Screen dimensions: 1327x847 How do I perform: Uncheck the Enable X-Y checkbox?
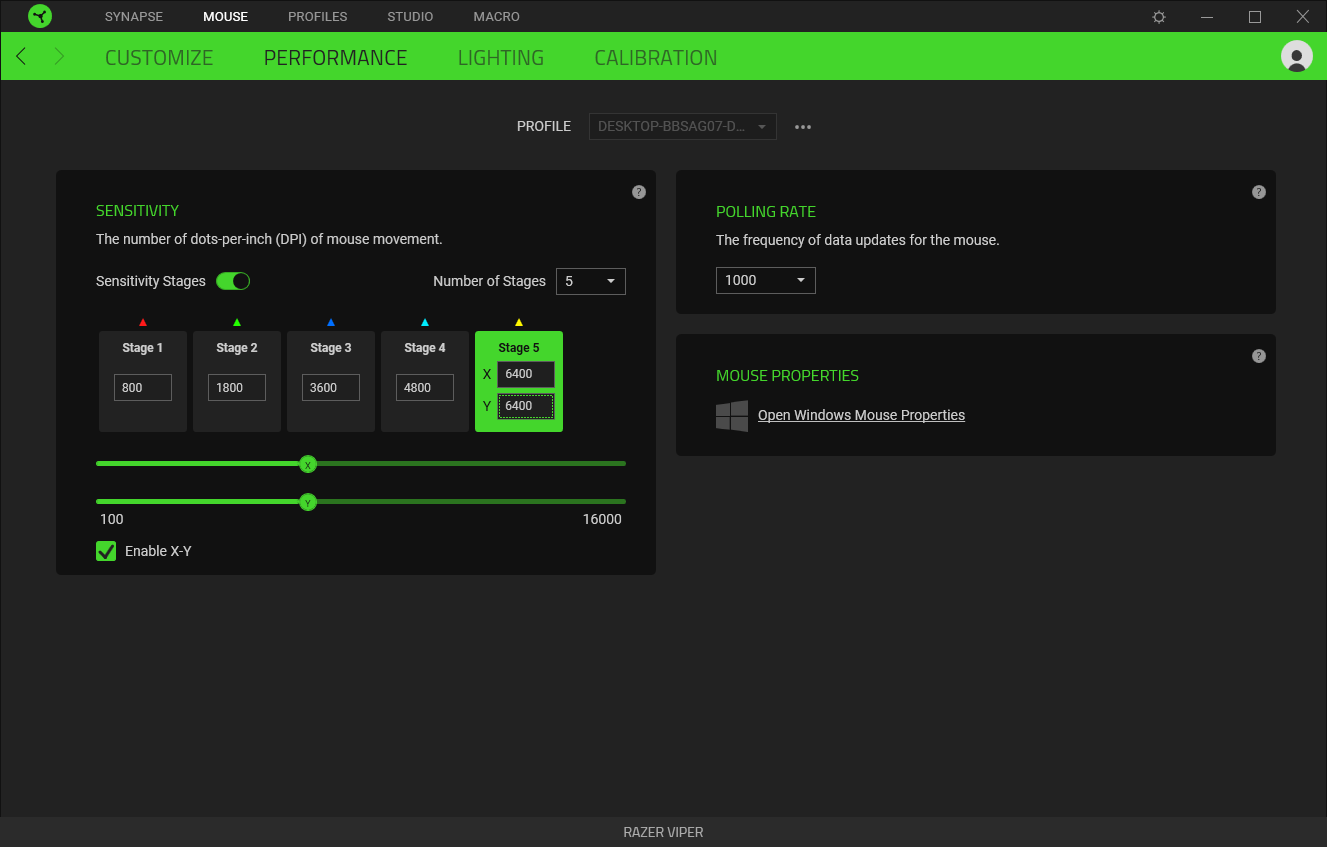click(106, 551)
